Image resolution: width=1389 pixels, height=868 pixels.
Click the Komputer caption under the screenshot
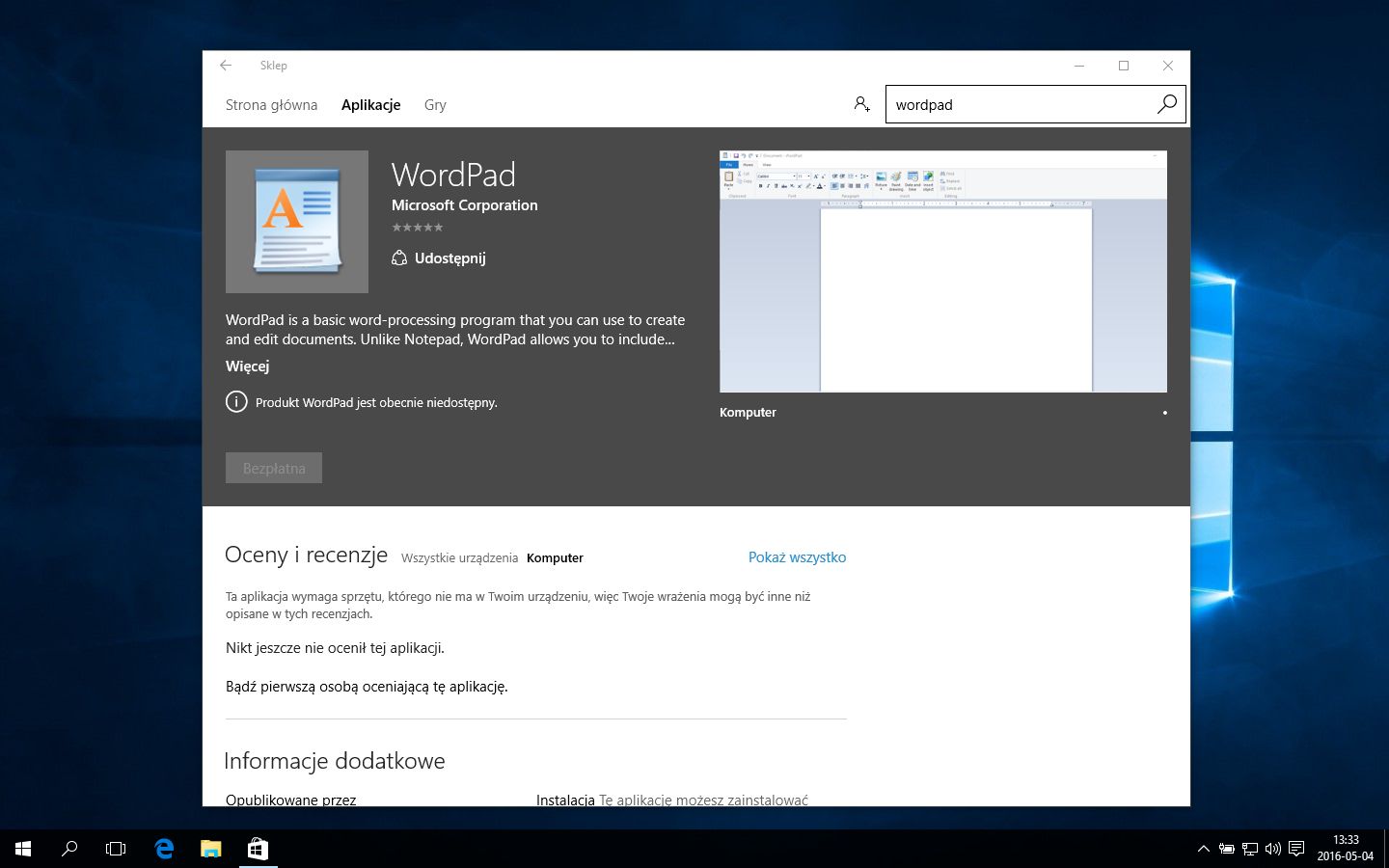(748, 412)
